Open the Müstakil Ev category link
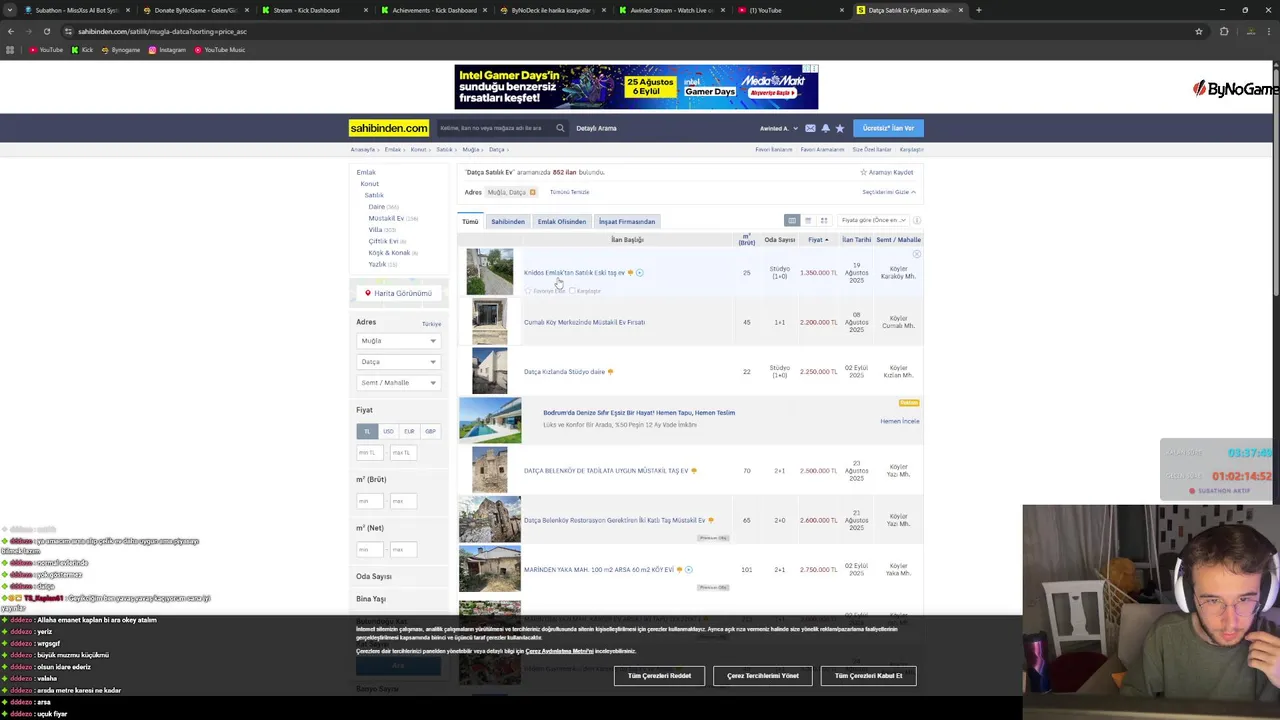 tap(386, 218)
